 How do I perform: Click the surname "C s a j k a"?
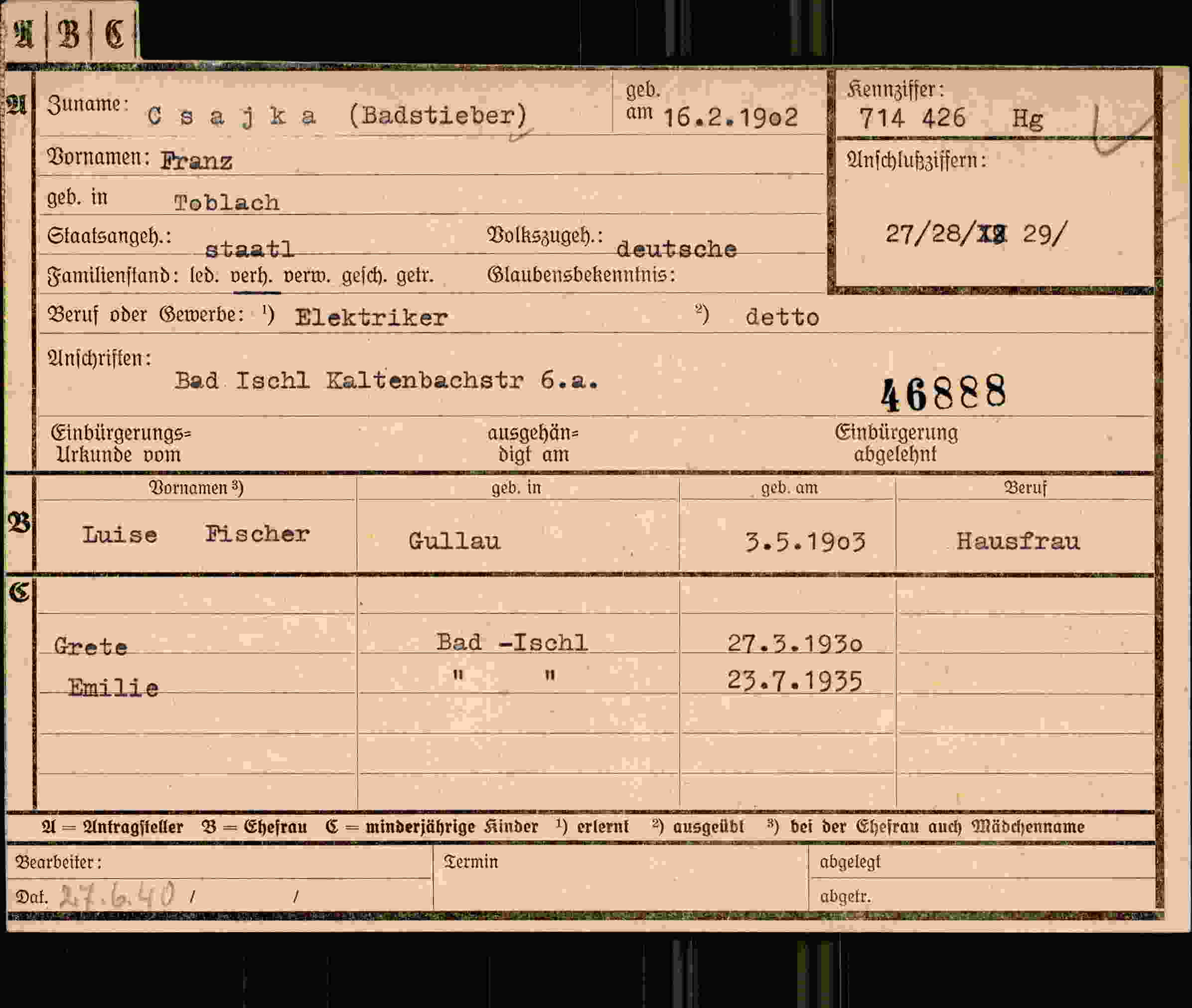tap(231, 117)
